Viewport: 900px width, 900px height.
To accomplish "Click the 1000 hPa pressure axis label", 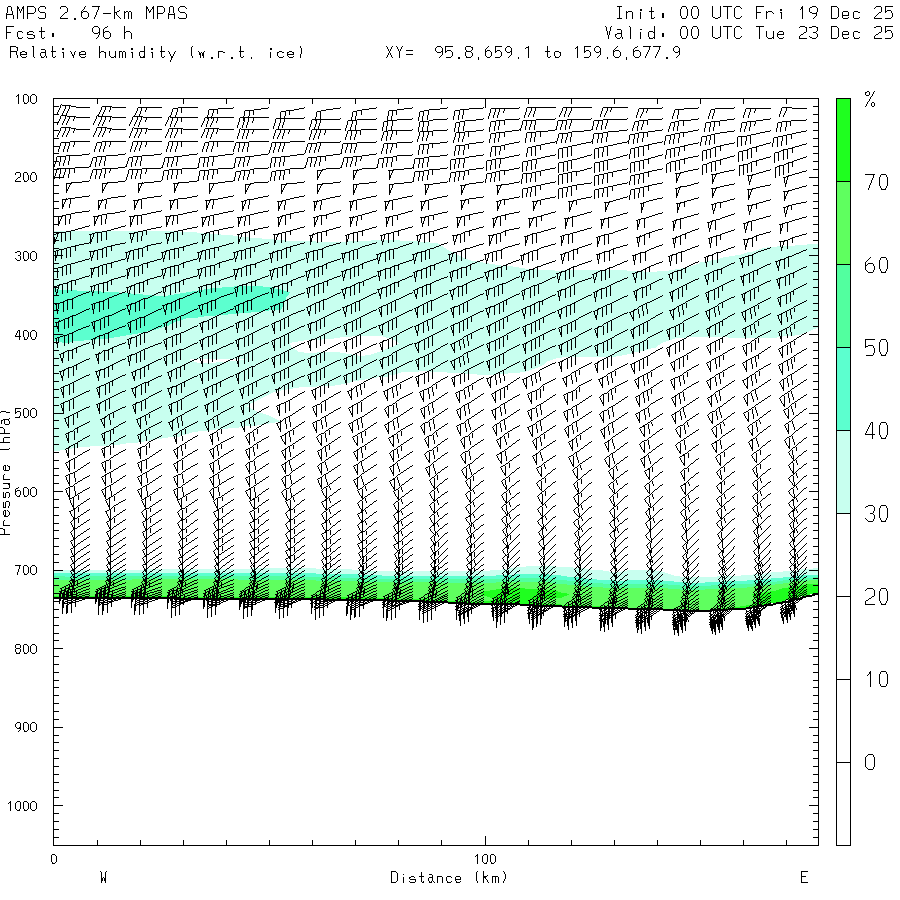I will coord(22,806).
